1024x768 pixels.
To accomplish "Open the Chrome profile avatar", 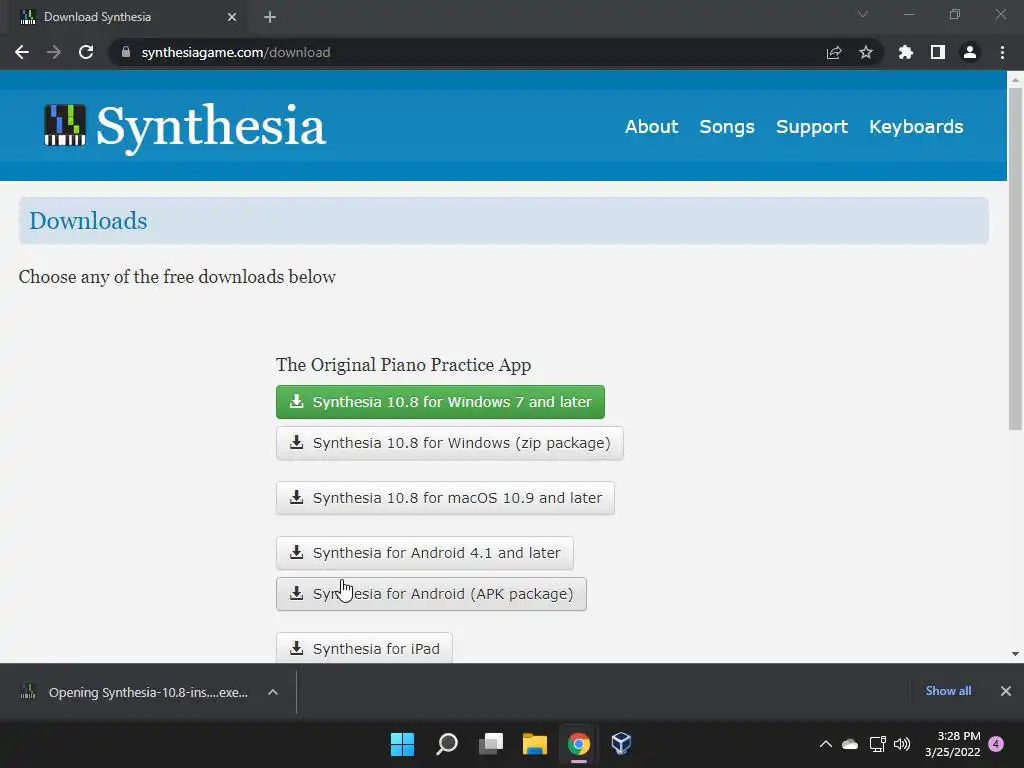I will [x=970, y=52].
